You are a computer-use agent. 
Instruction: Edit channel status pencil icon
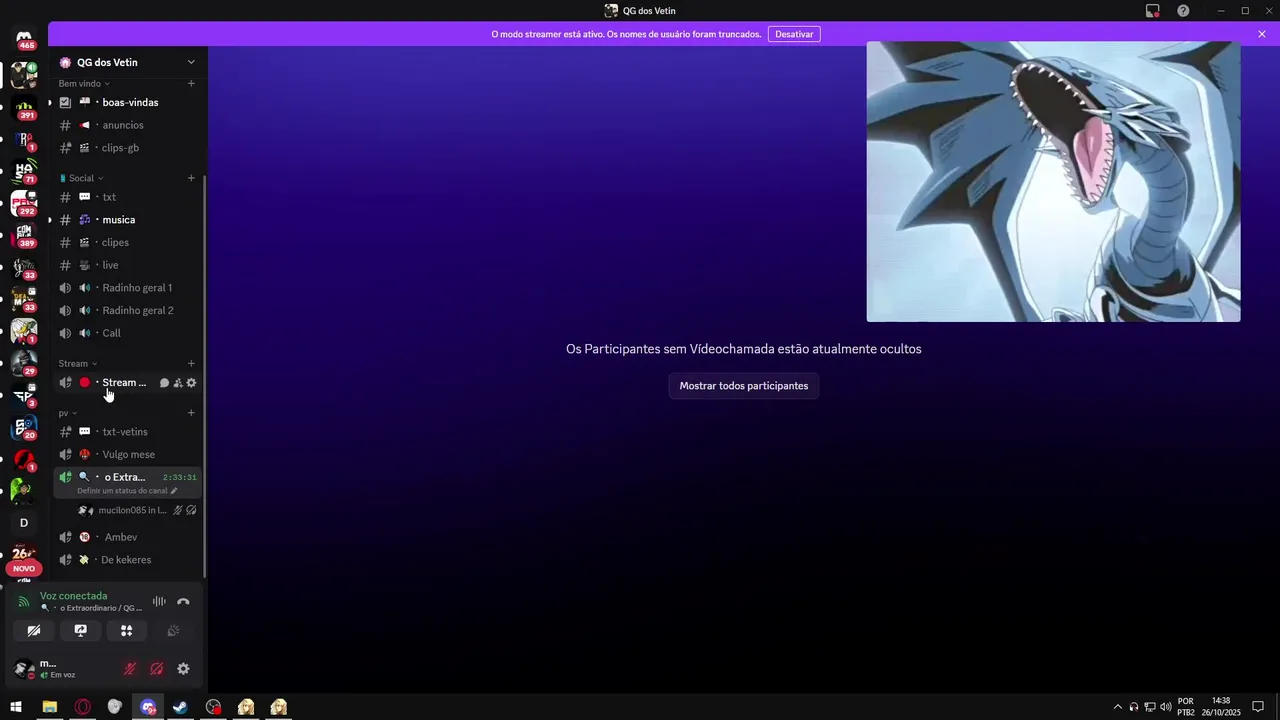coord(174,491)
